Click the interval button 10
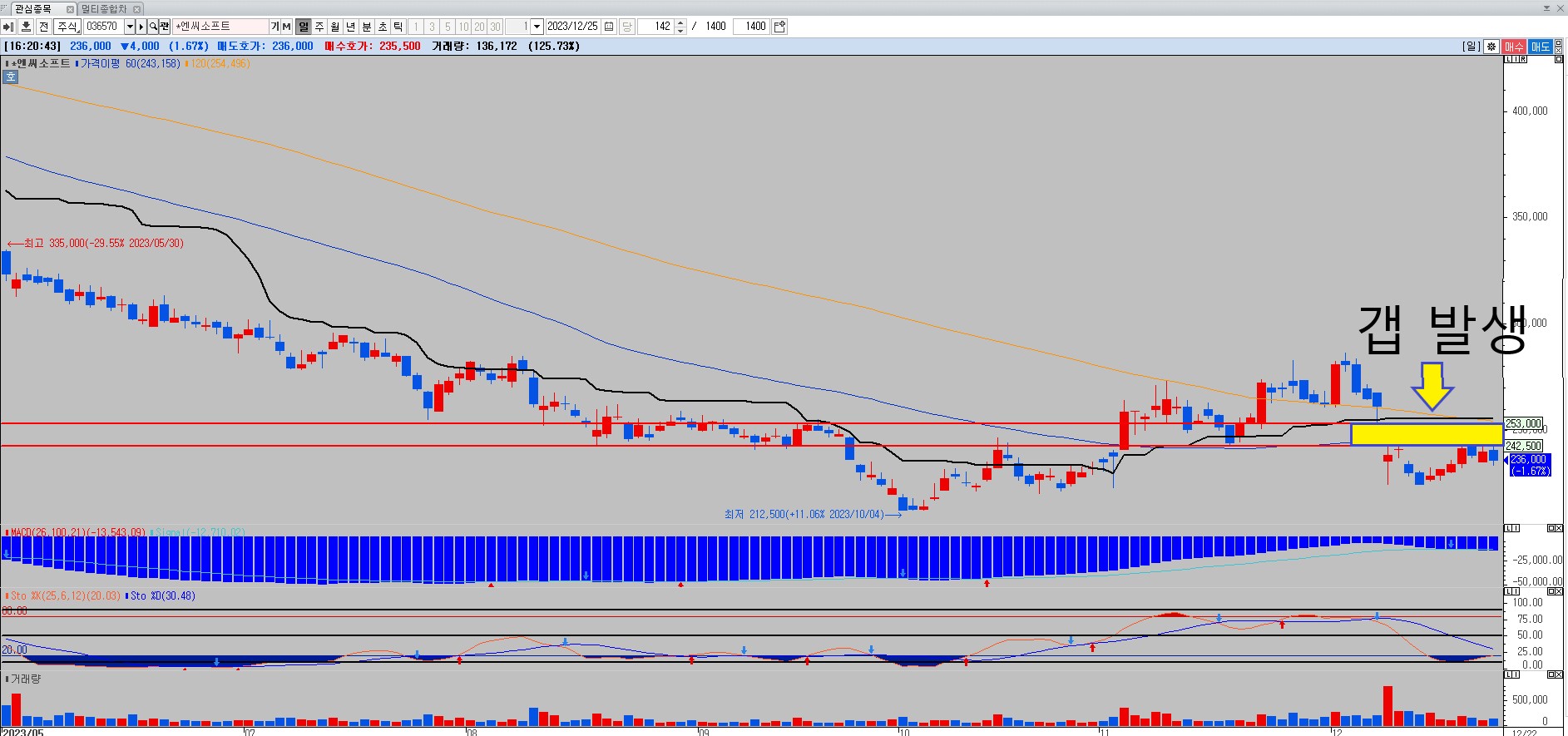Viewport: 1568px width, 736px height. 463,27
